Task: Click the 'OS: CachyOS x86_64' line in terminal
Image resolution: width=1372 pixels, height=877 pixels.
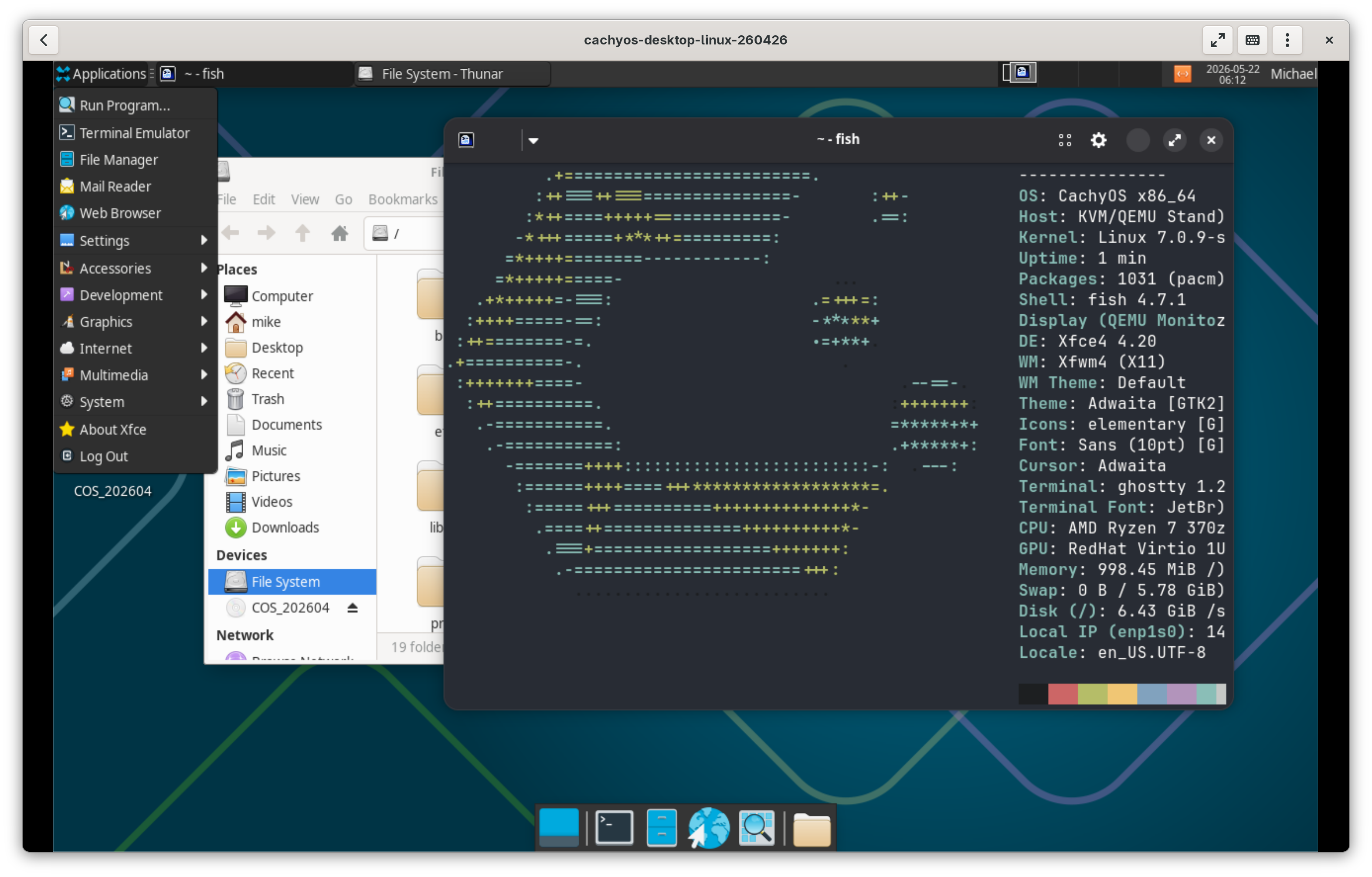Action: 1107,195
